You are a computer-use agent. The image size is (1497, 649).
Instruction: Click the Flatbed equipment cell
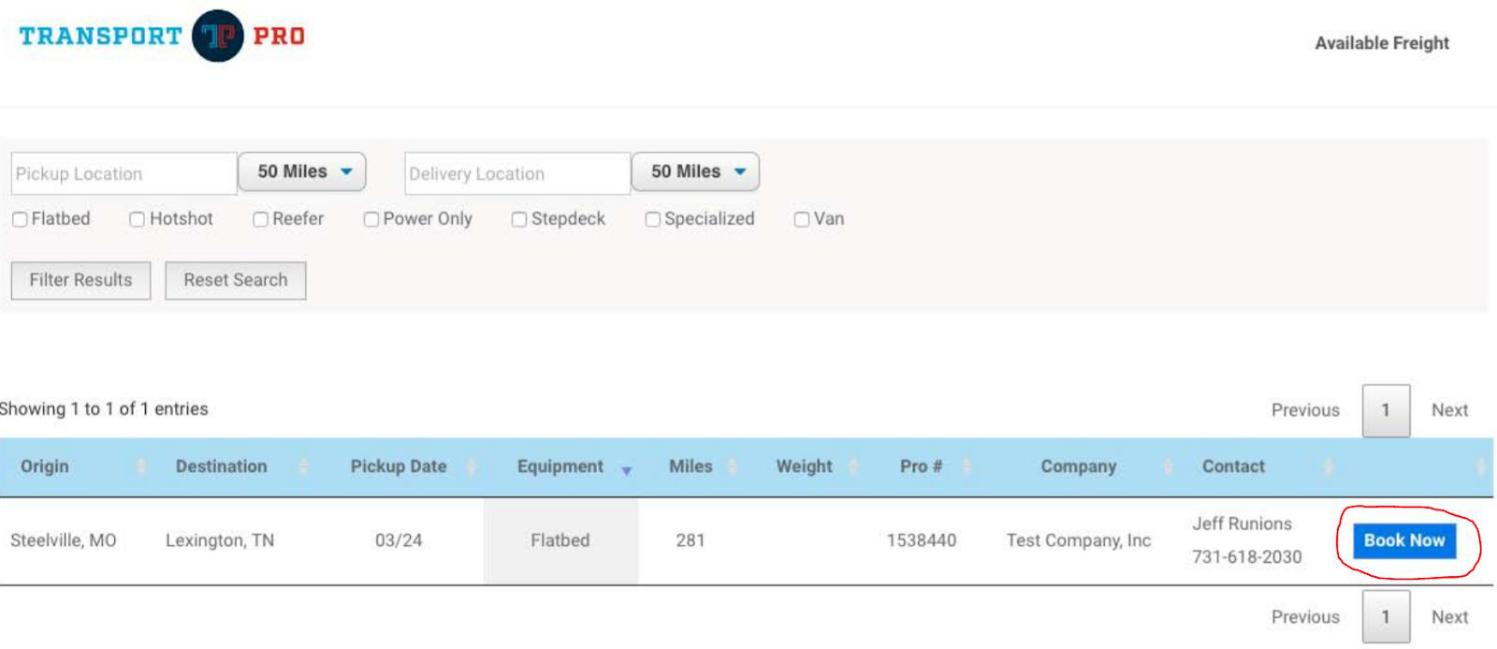pyautogui.click(x=560, y=540)
